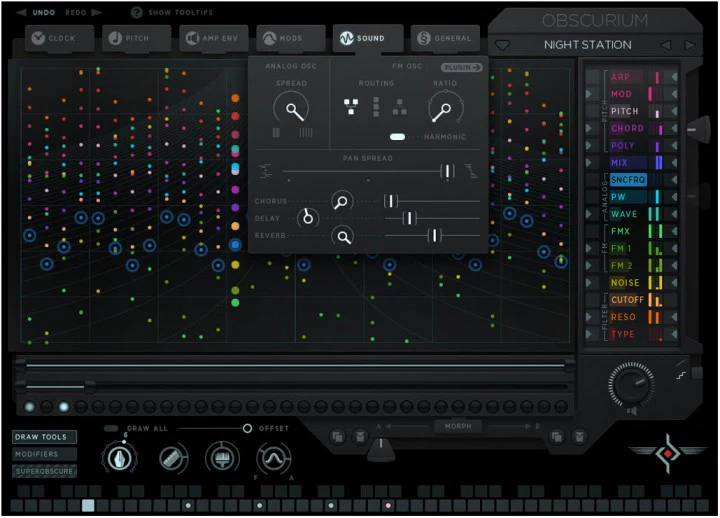This screenshot has width=720, height=518.
Task: Click the Morph button
Action: pos(458,427)
